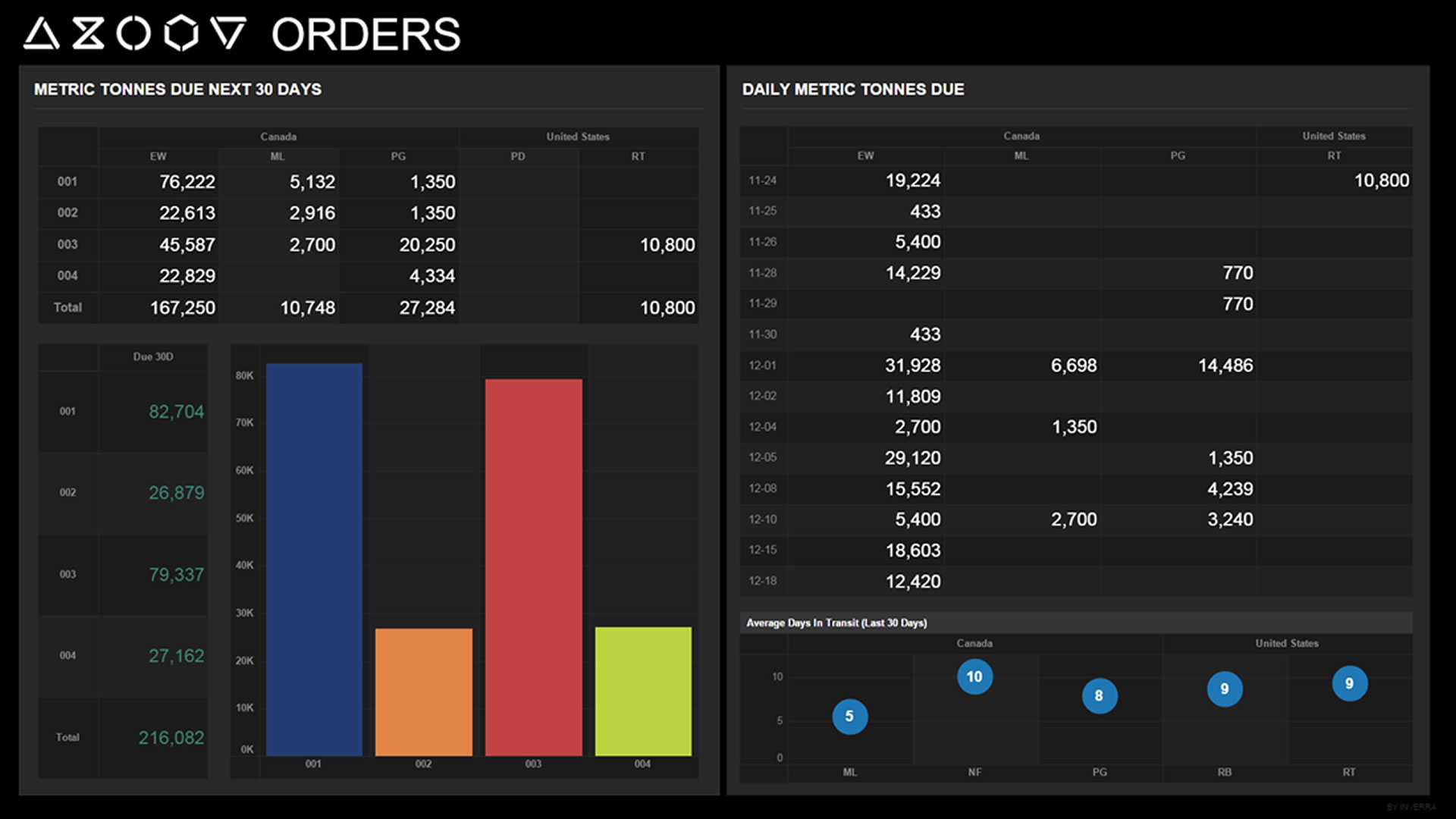1456x819 pixels.
Task: Select the PG total 27,284
Action: pyautogui.click(x=428, y=308)
